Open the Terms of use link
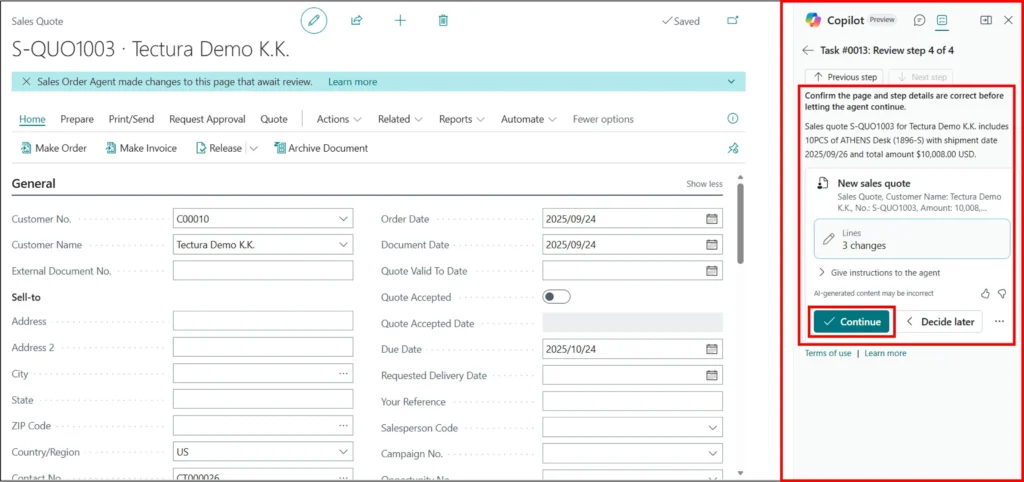This screenshot has height=482, width=1024. [828, 353]
